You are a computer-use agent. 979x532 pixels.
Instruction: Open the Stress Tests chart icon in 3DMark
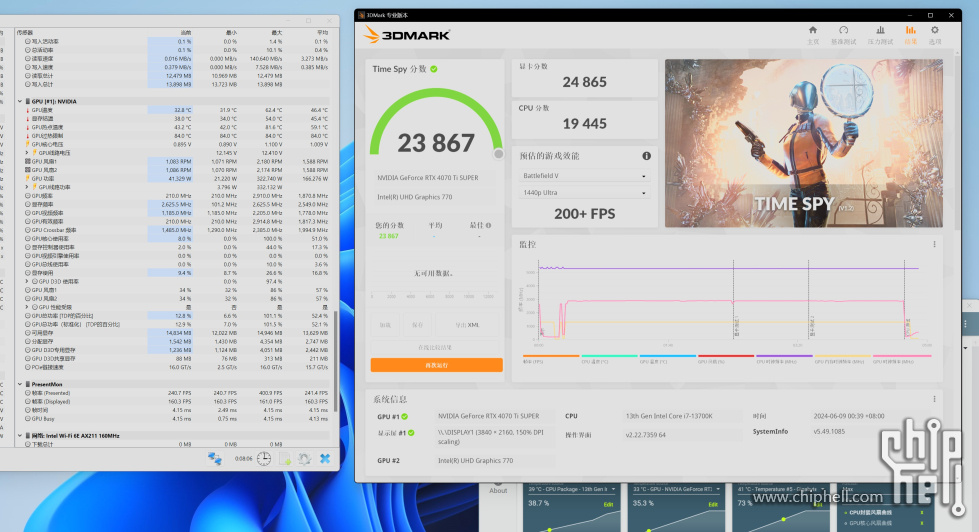tap(880, 31)
